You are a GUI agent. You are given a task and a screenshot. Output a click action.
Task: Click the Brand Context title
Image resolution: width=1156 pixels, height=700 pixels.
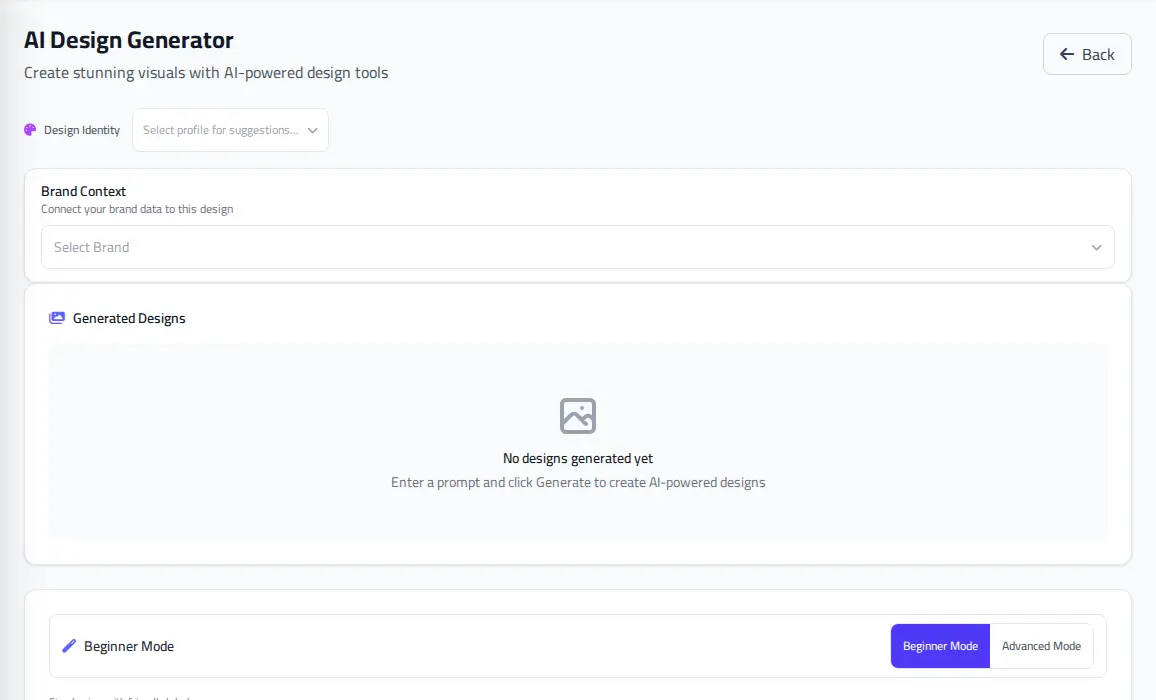pos(83,191)
